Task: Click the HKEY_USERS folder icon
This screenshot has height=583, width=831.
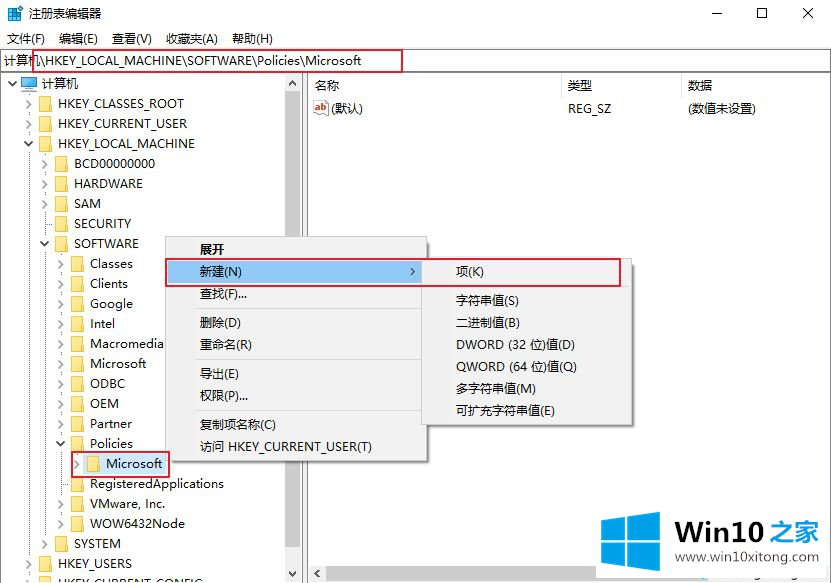Action: point(46,564)
